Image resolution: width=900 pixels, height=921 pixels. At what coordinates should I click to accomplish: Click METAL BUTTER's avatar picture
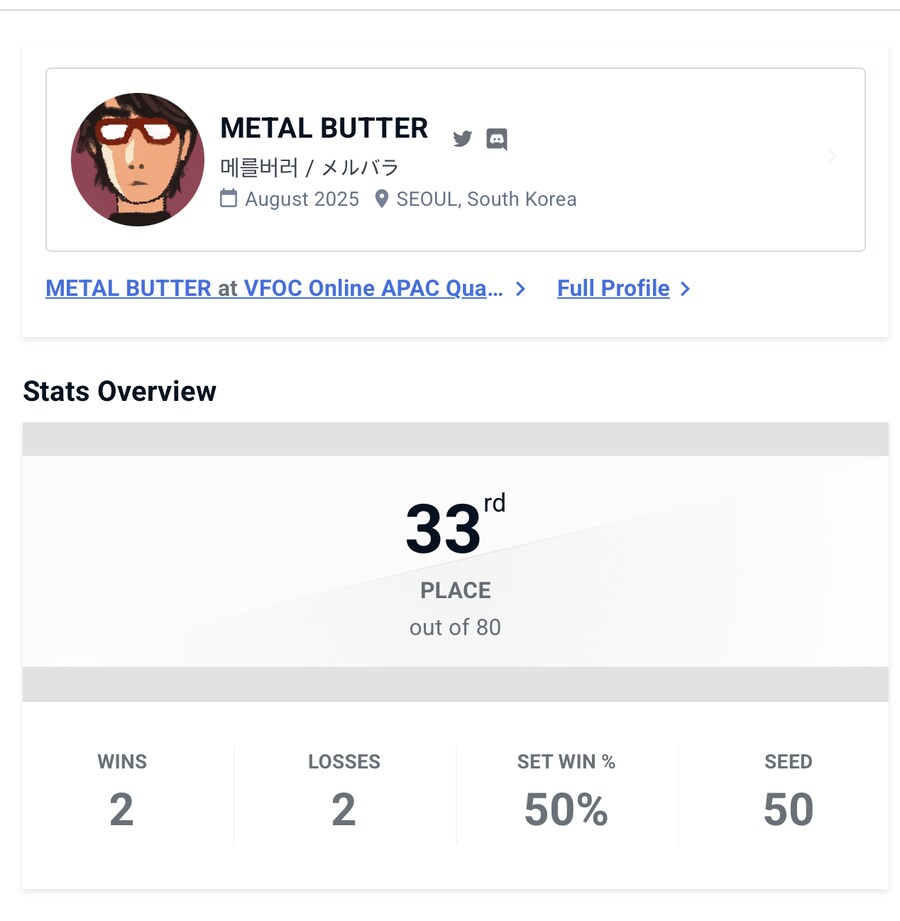[x=138, y=160]
